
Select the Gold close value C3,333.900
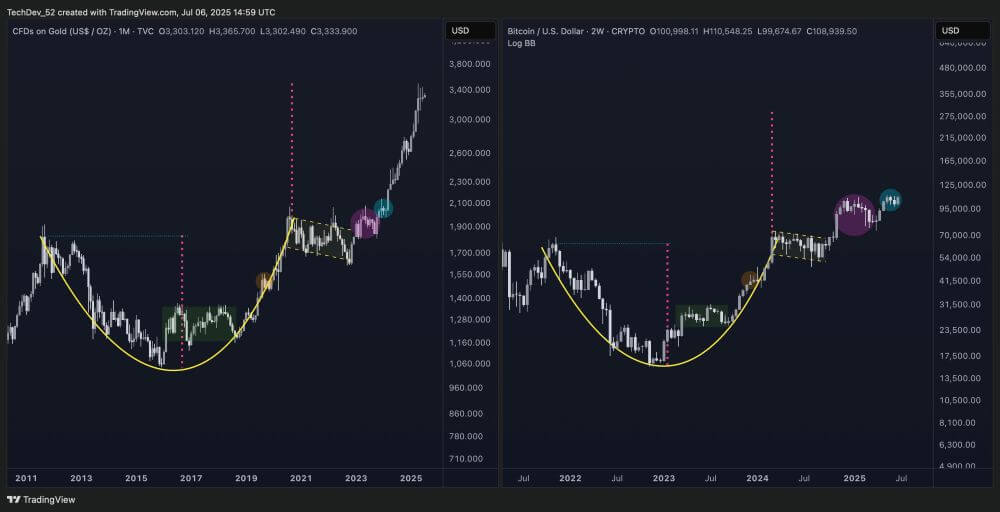pos(334,31)
